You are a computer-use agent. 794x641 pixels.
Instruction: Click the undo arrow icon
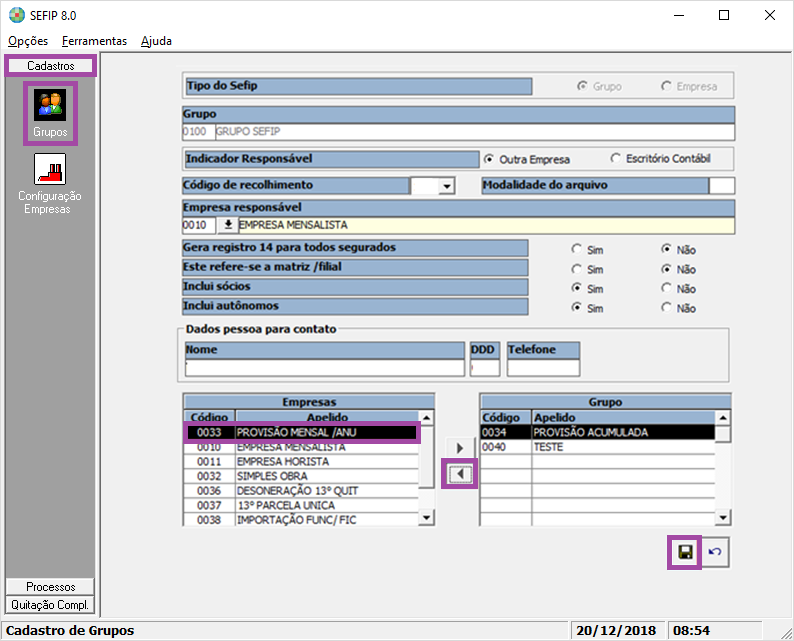(x=715, y=552)
